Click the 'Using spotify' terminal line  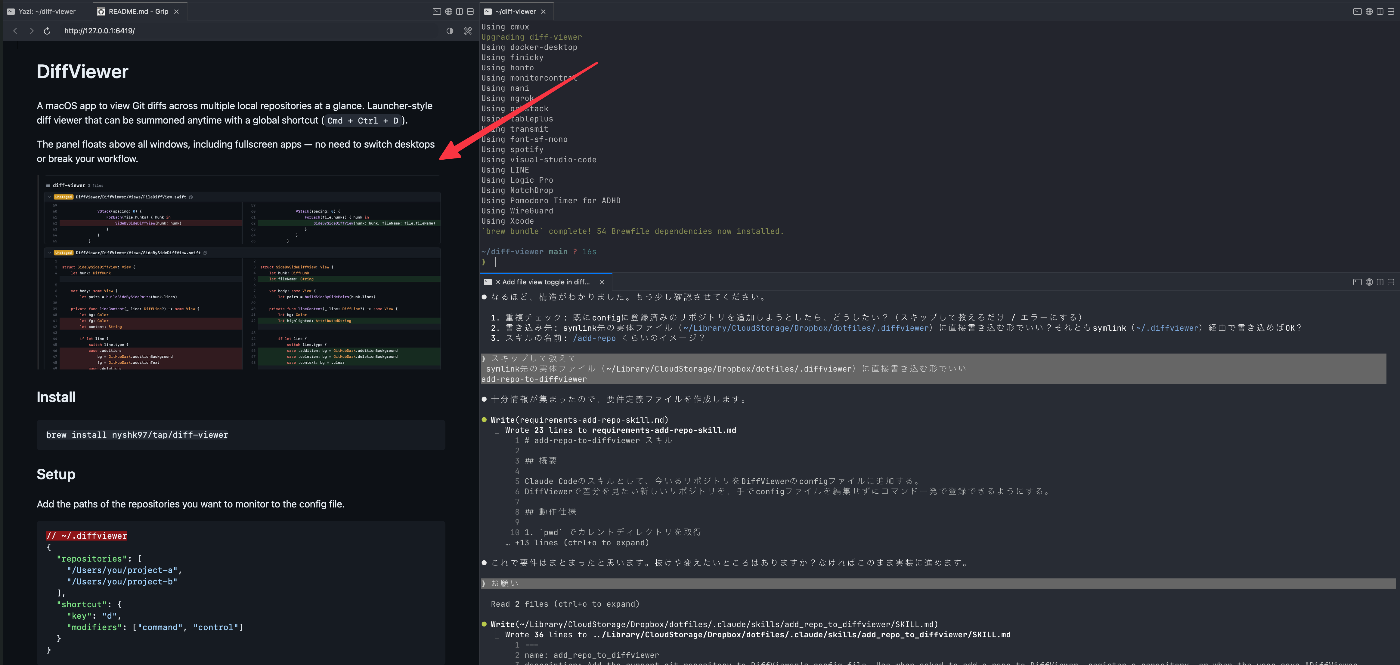pos(515,149)
